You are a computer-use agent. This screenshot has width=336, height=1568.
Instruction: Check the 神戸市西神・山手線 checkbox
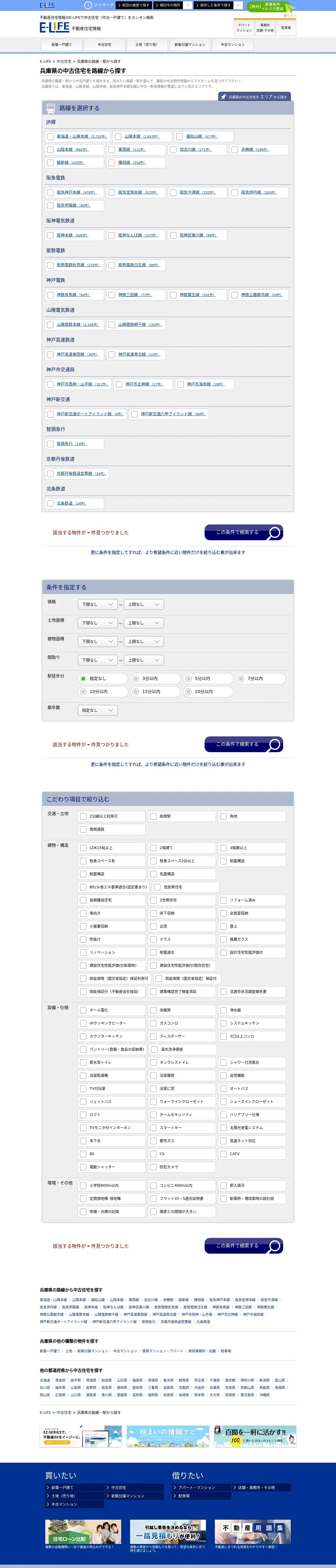50,384
